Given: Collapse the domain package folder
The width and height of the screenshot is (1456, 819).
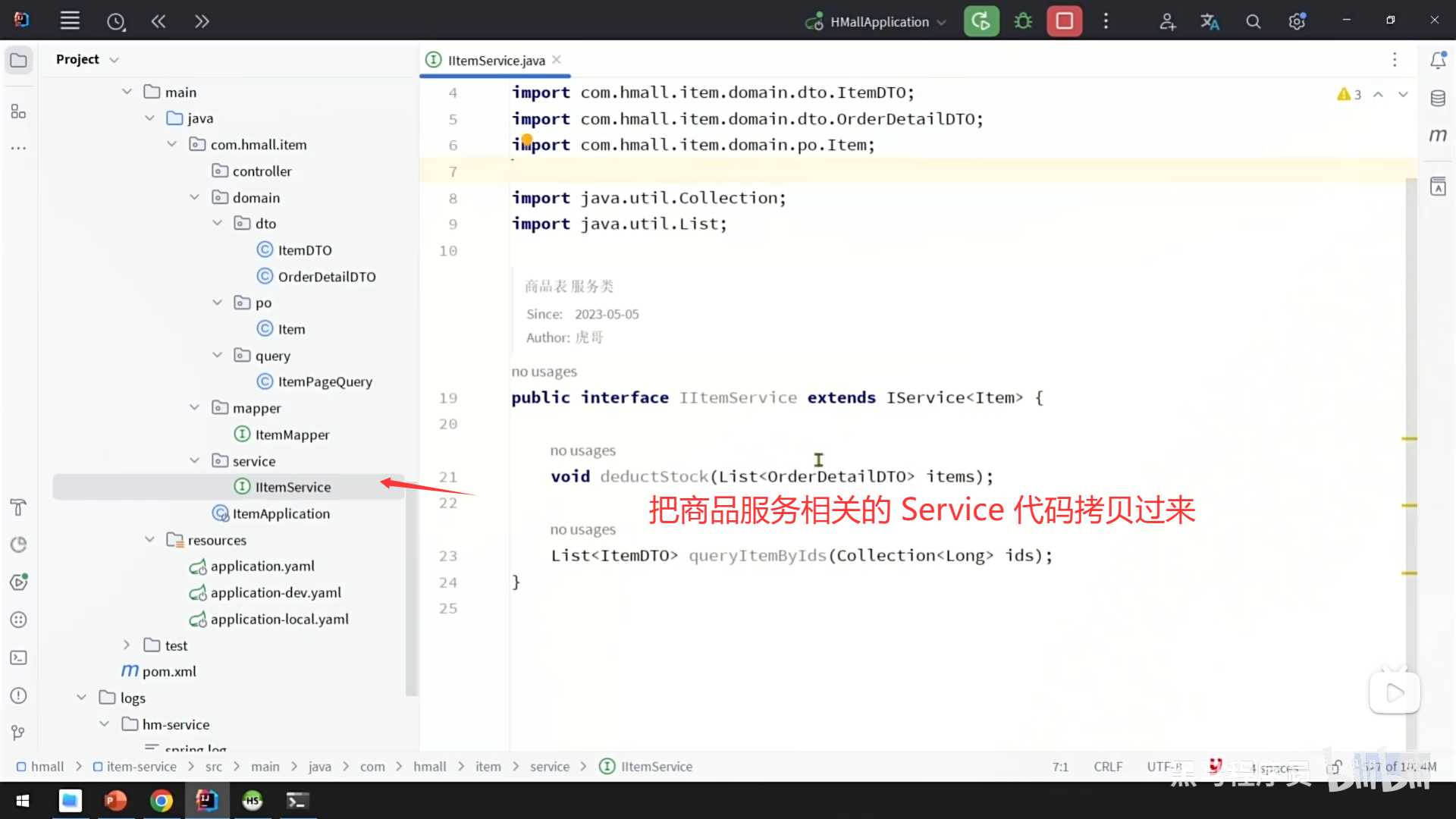Looking at the screenshot, I should coord(195,197).
